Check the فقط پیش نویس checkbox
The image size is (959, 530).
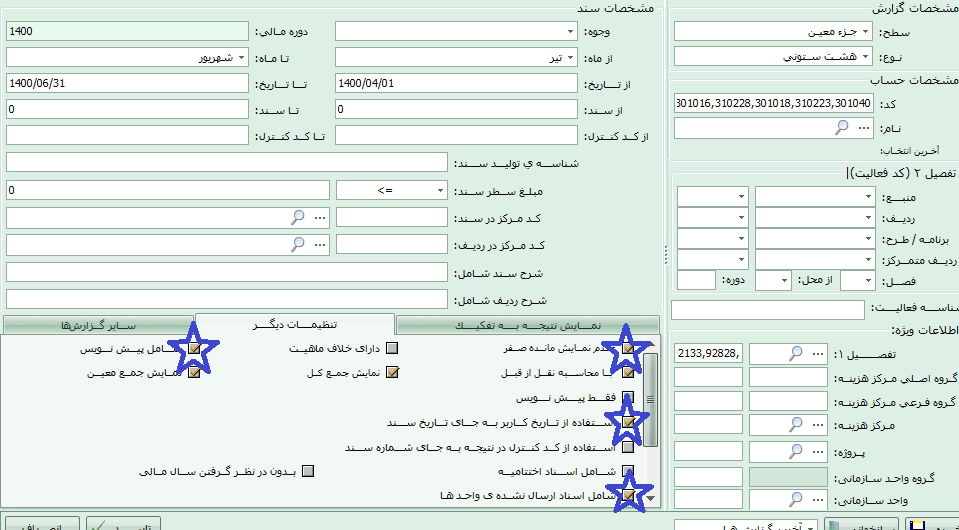(628, 398)
